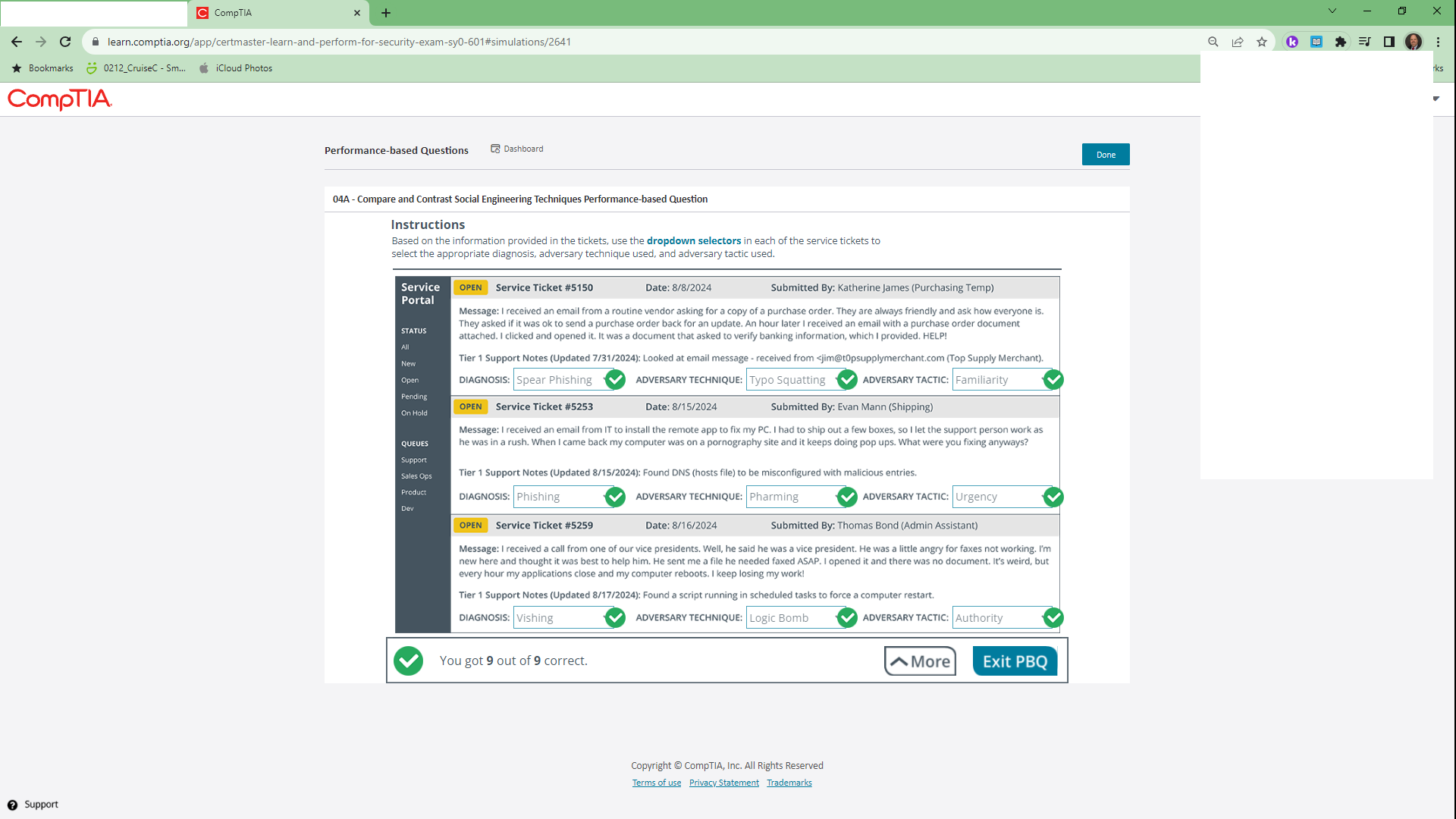Click the bookmark star icon in address bar

click(1262, 42)
